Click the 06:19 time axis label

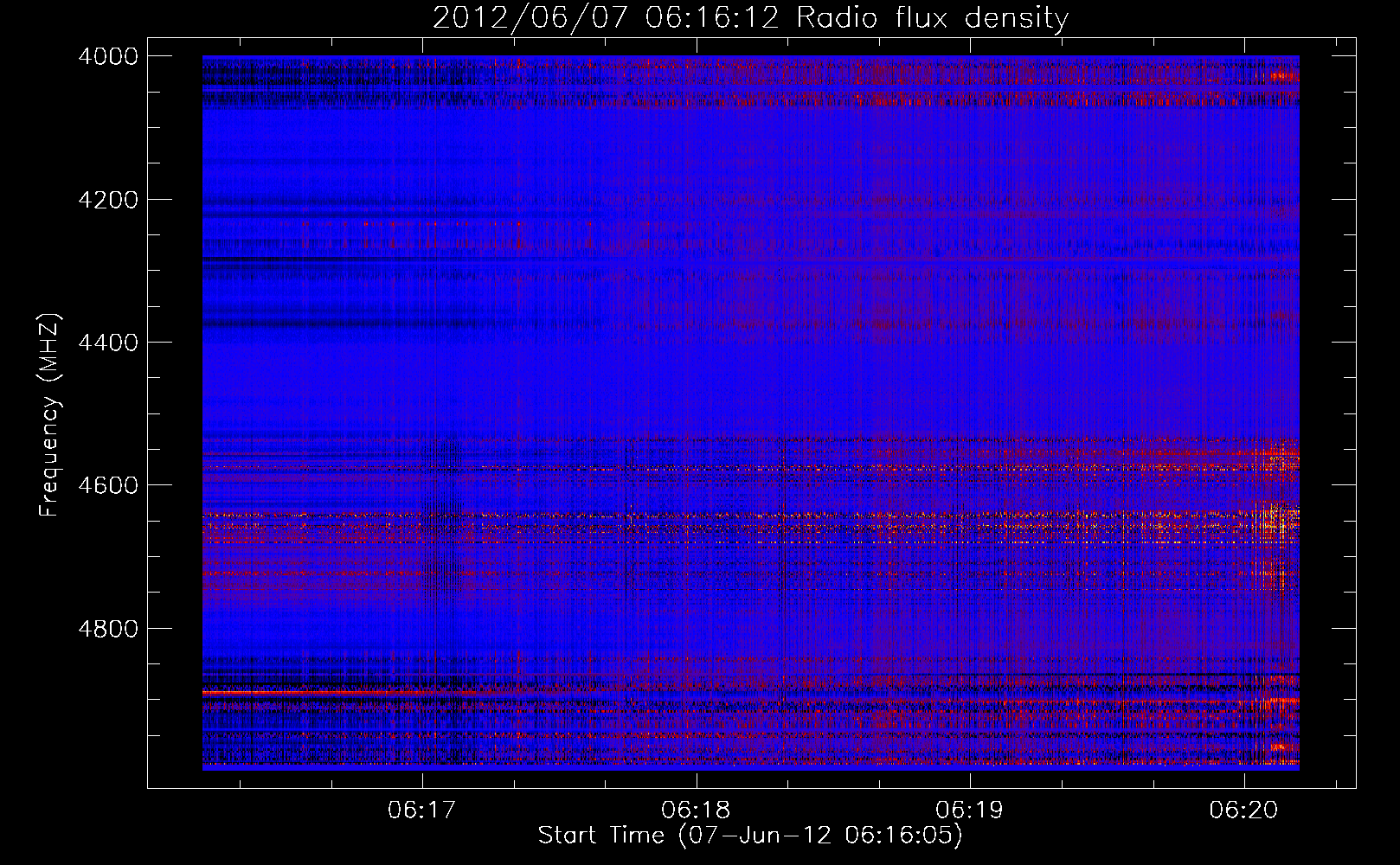pos(970,811)
